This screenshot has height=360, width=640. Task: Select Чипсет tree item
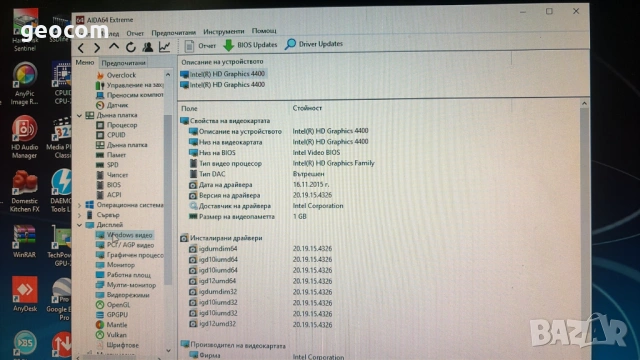tap(112, 175)
